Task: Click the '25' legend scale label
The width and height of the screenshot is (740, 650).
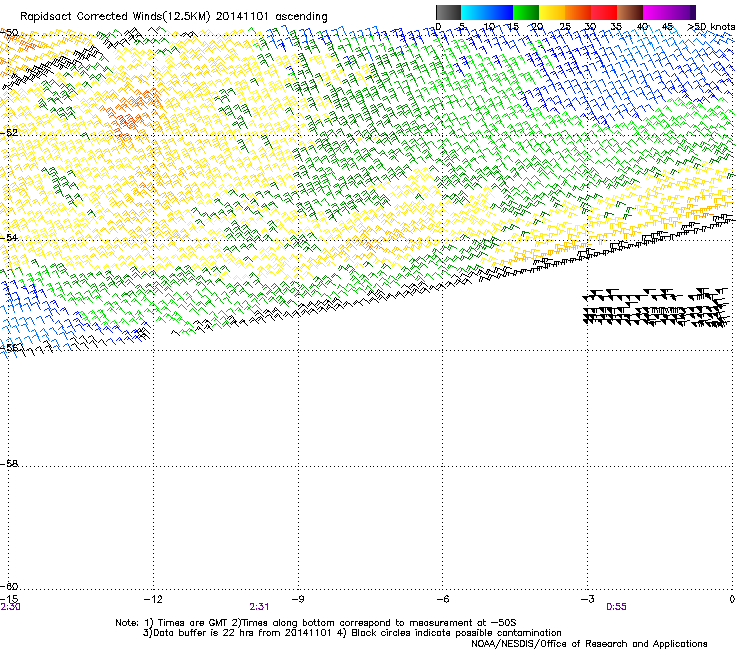Action: [564, 27]
